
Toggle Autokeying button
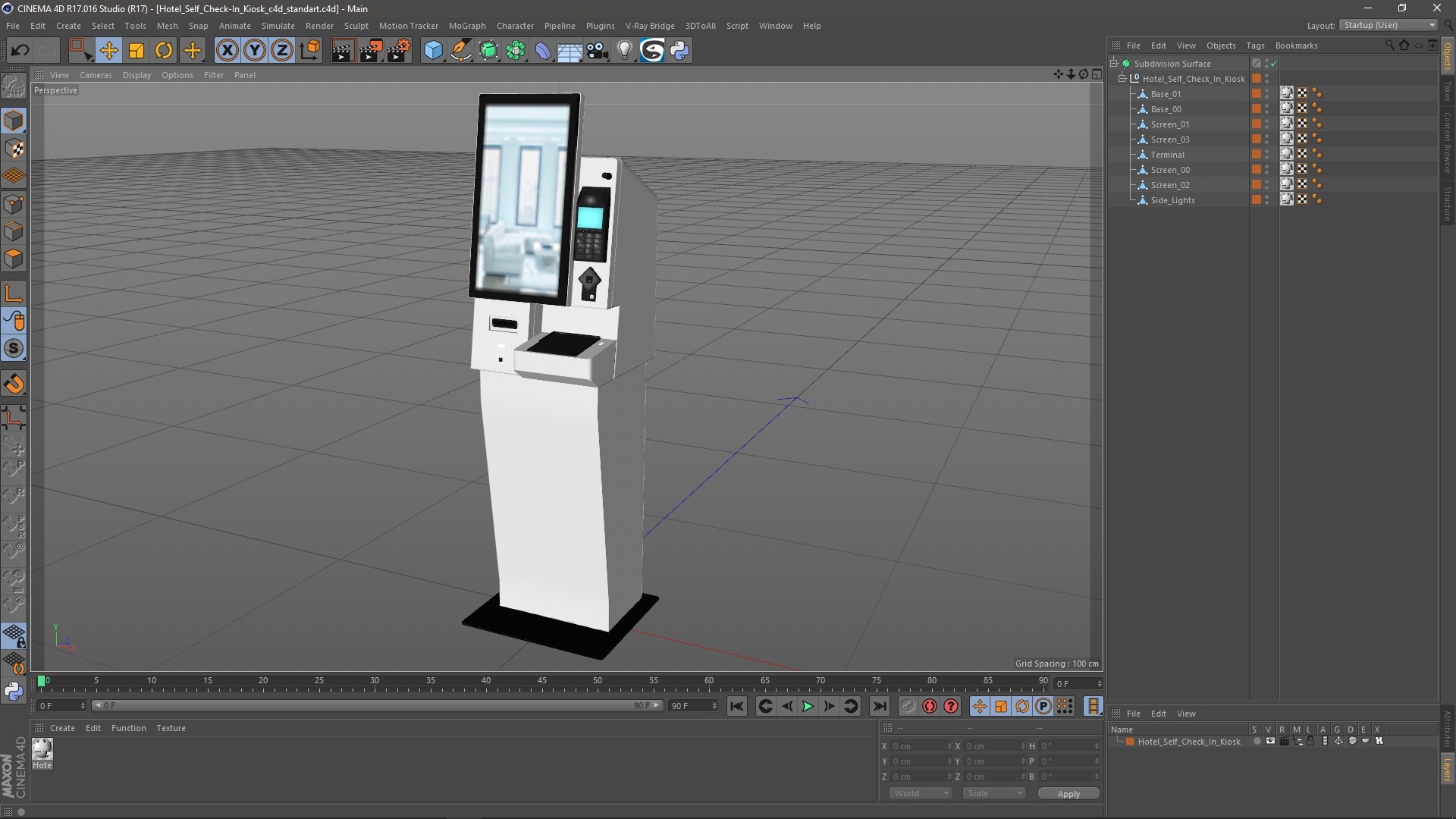click(x=930, y=707)
